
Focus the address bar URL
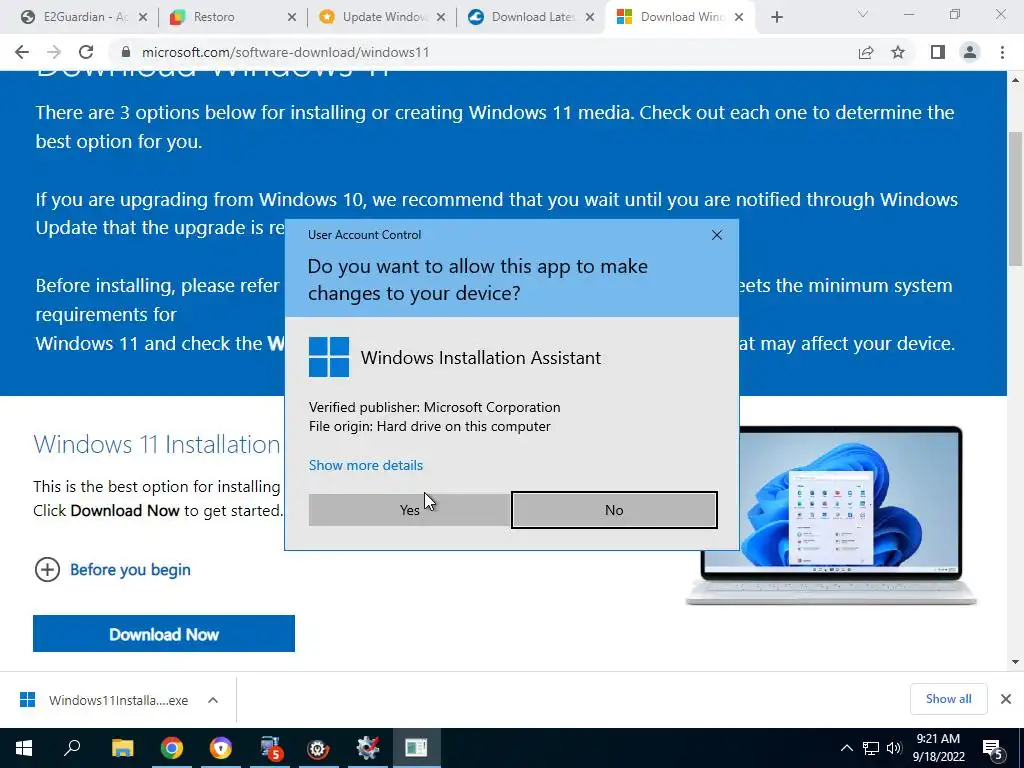(285, 52)
